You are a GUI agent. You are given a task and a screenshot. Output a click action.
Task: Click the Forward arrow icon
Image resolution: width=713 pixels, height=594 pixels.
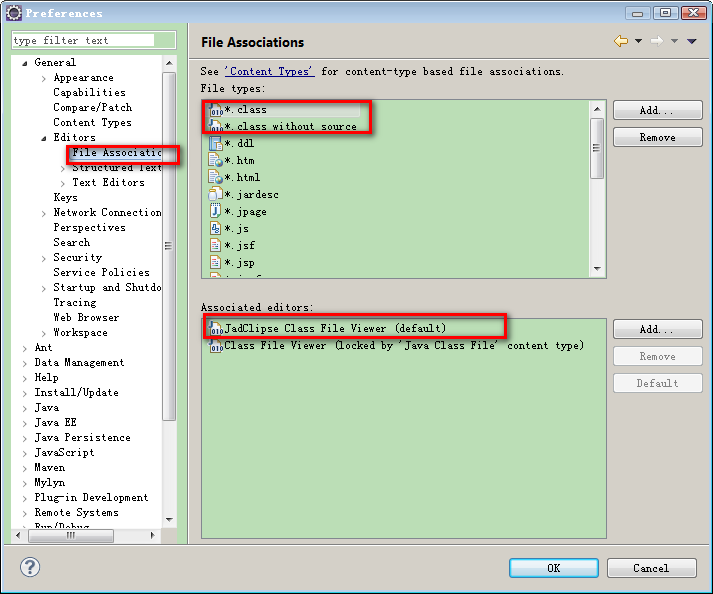[657, 41]
